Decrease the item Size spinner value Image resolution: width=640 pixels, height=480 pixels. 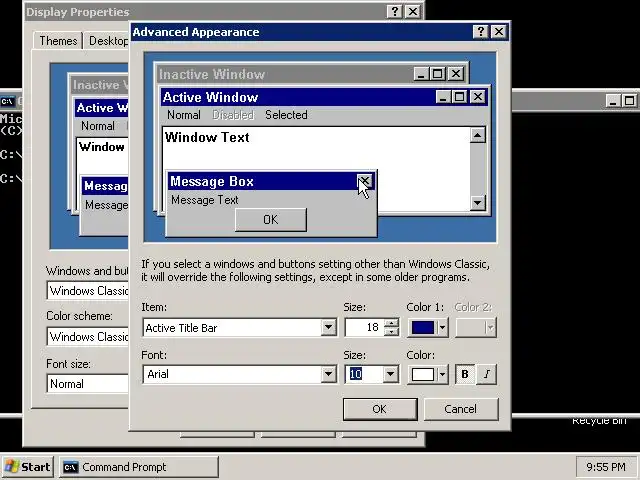pyautogui.click(x=391, y=331)
